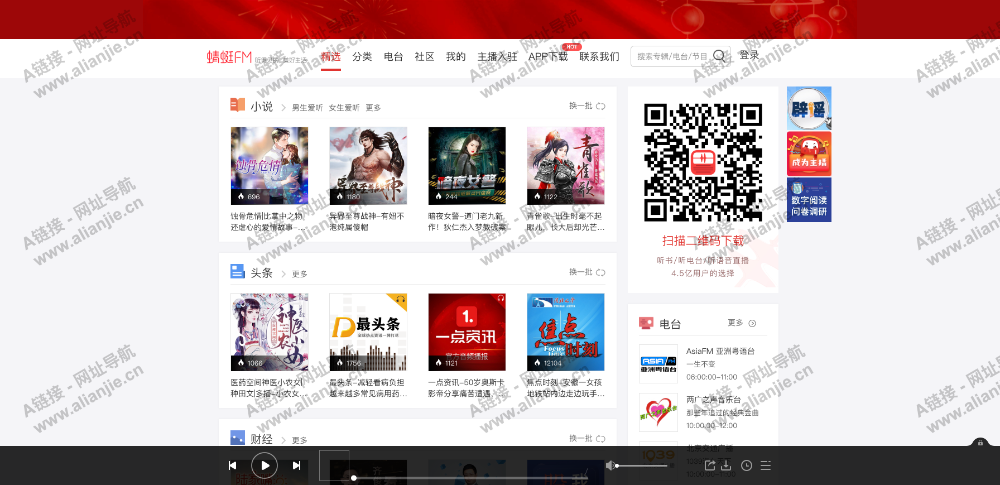Open 更多 beside 头条

click(300, 274)
